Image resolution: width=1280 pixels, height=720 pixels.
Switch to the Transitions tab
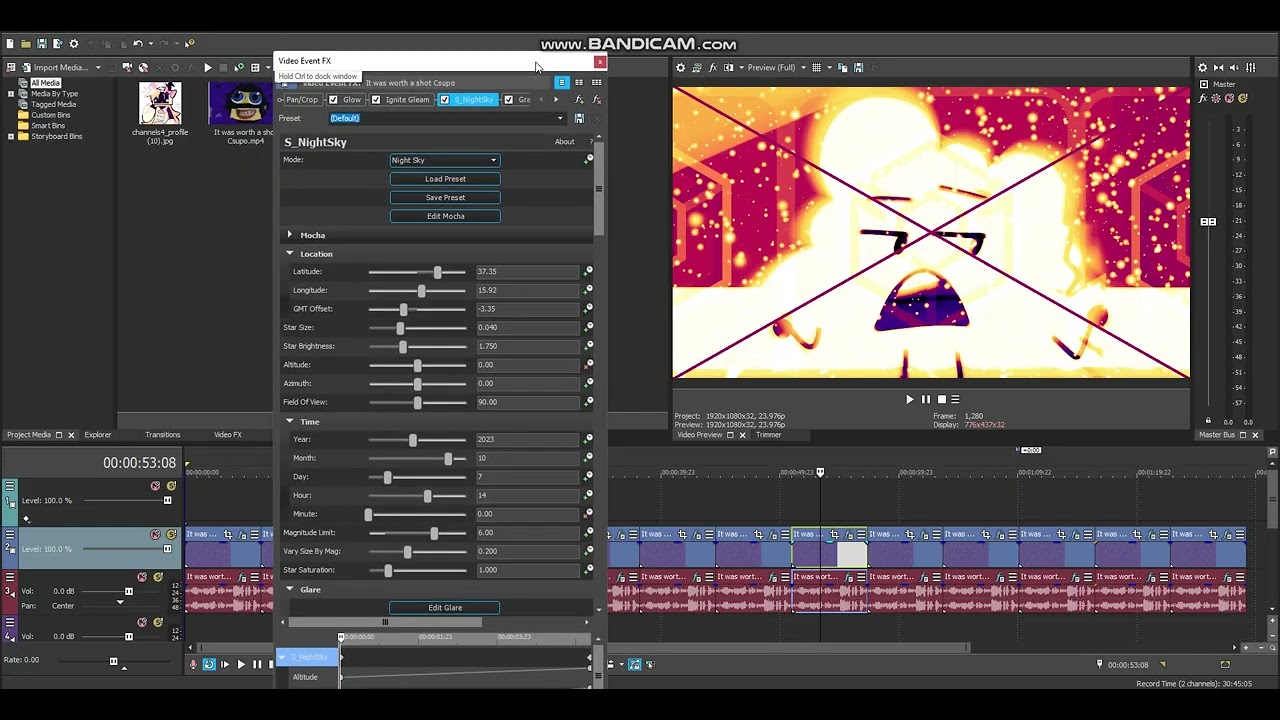click(x=162, y=435)
